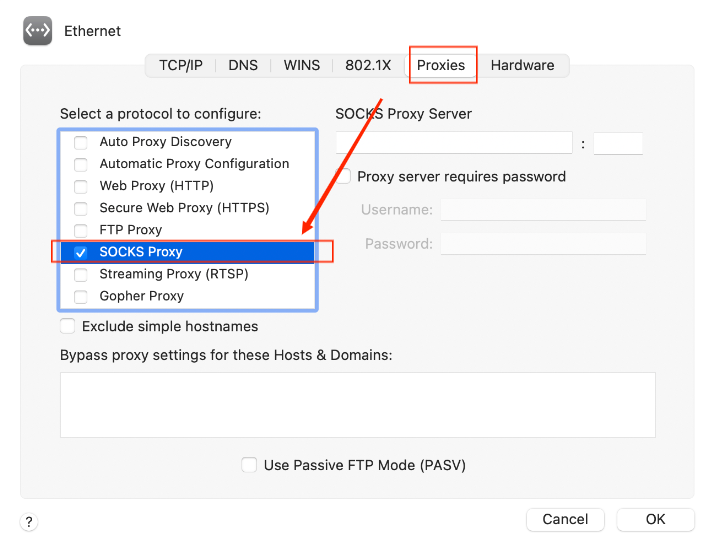Click the proxy server port field
Screen dimensions: 706x544
click(x=617, y=143)
